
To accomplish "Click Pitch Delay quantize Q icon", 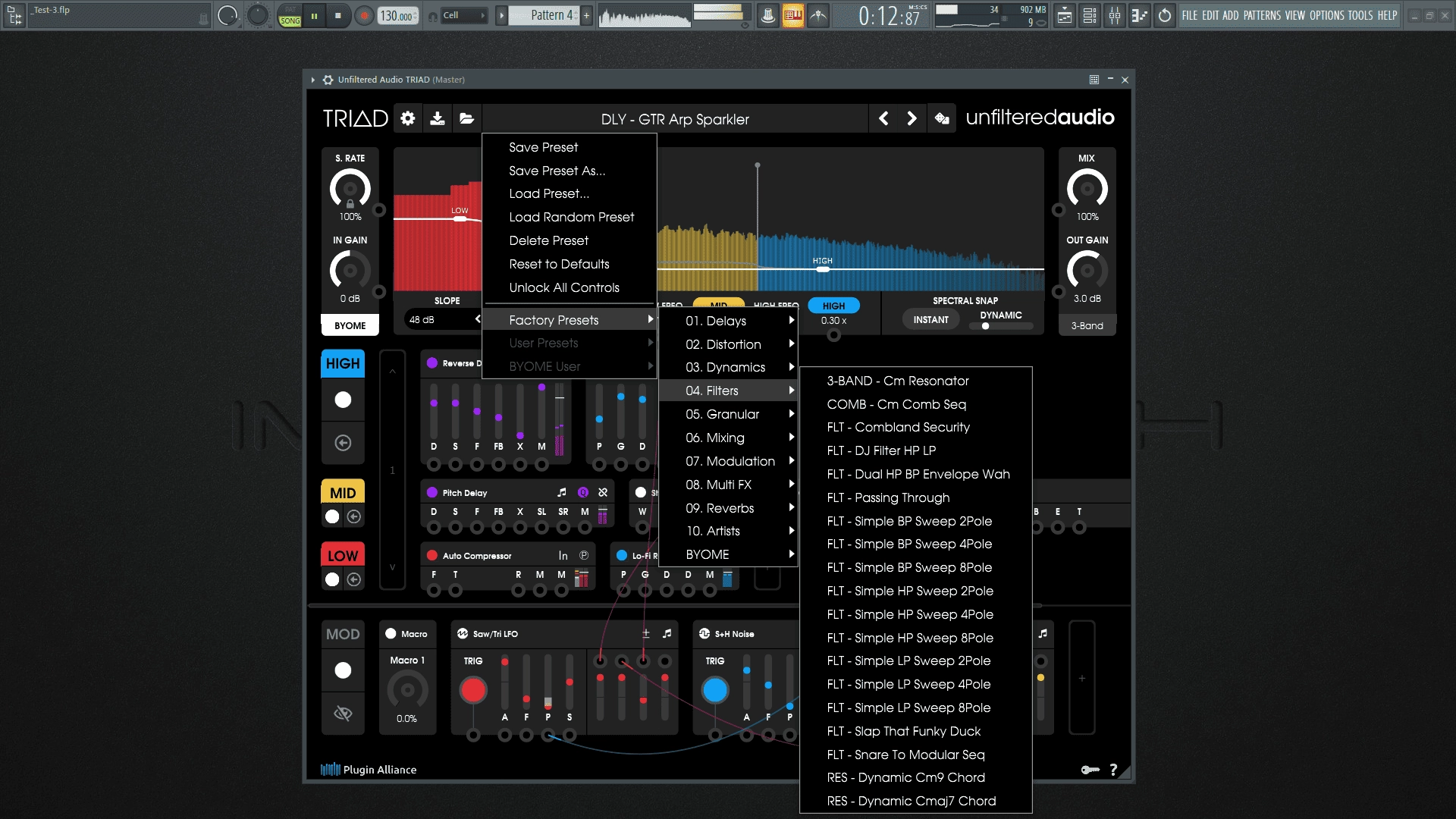I will click(583, 492).
